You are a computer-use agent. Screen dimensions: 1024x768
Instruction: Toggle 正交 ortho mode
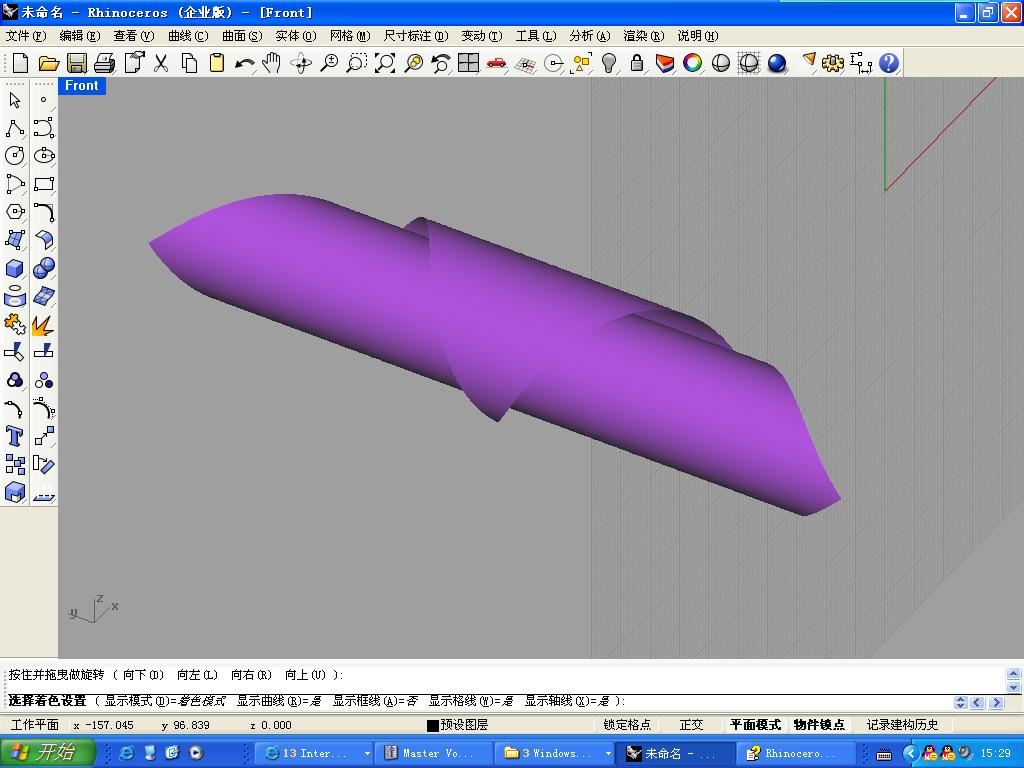point(692,725)
